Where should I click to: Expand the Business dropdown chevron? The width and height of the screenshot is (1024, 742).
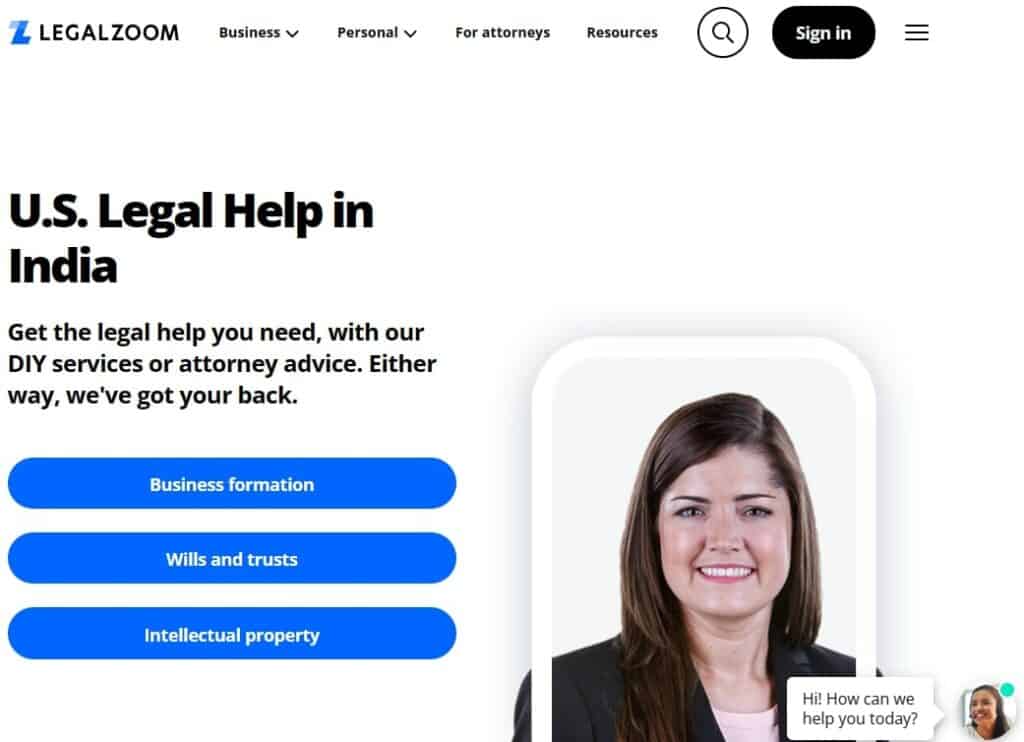click(x=293, y=33)
